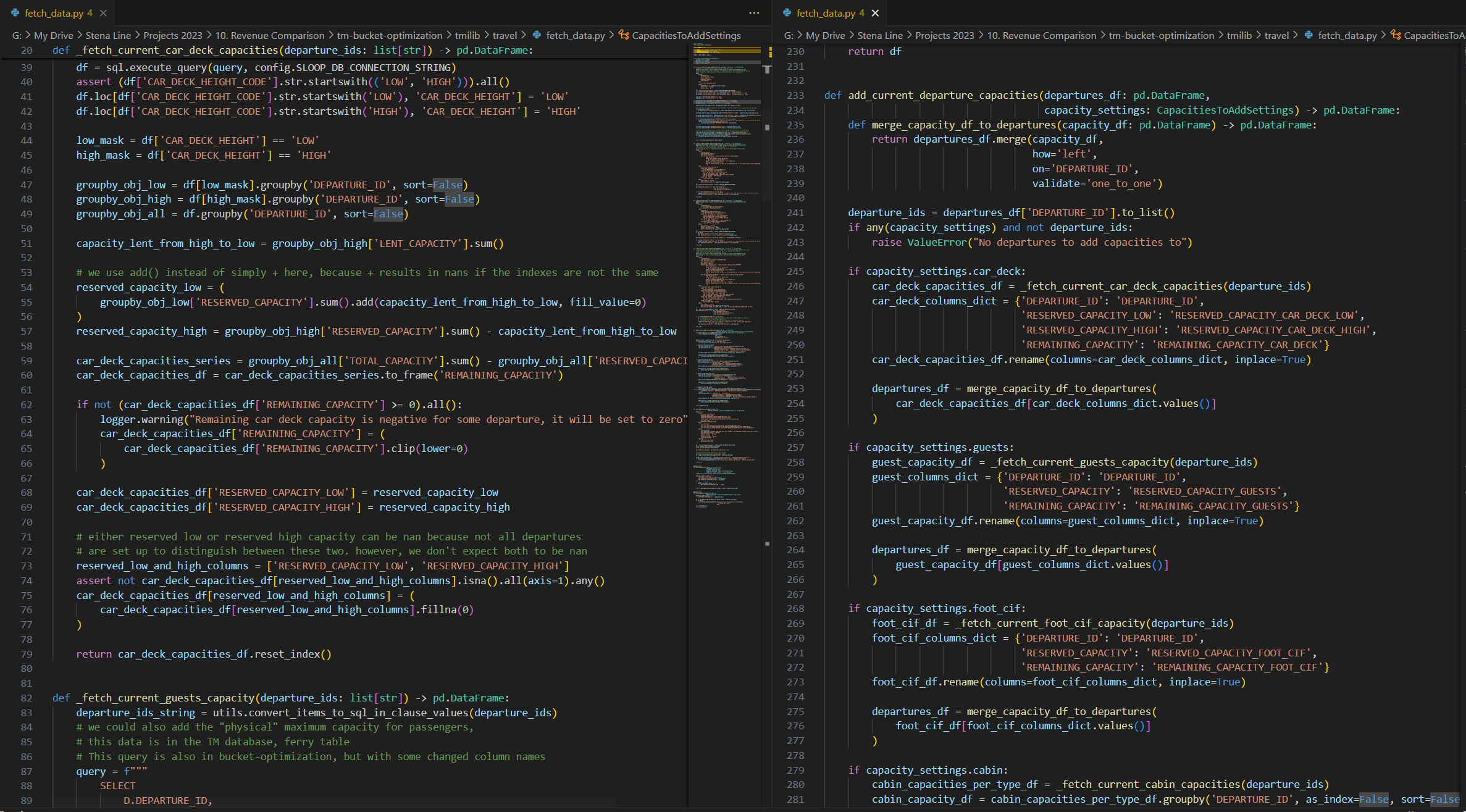Open the My Drive breadcrumb in the right editor
Screen dimensions: 1466x812
pos(824,35)
